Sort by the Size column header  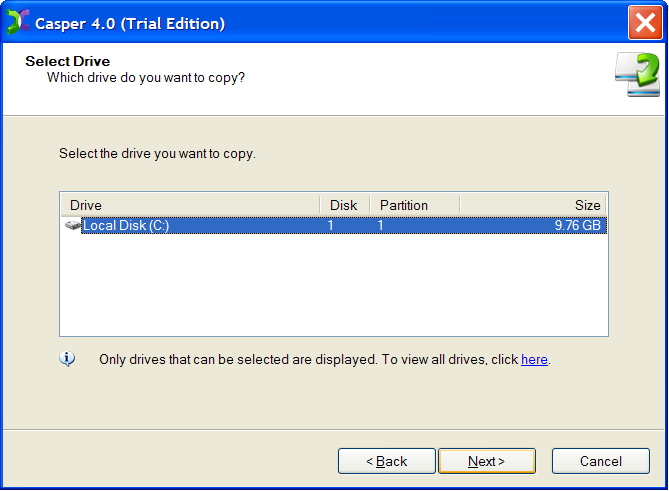click(533, 205)
